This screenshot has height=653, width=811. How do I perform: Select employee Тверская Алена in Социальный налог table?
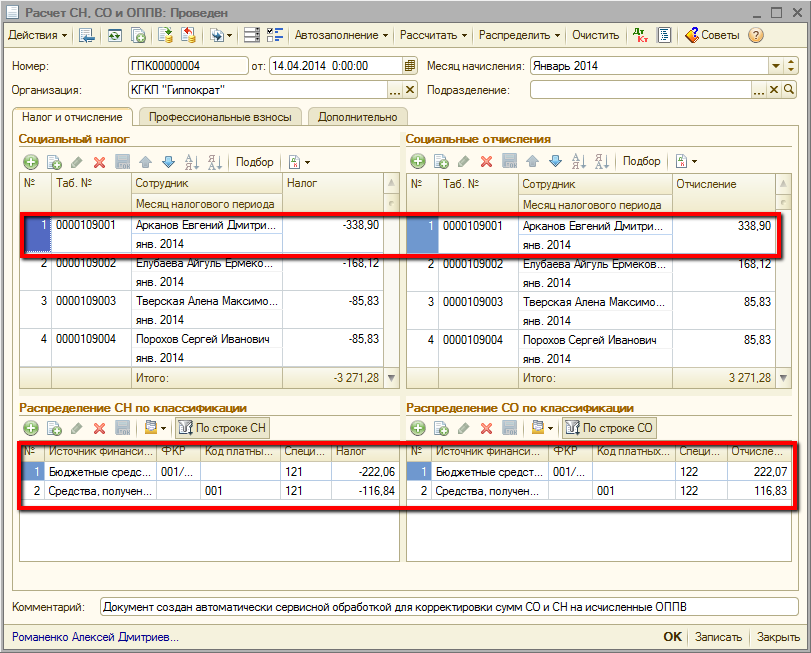(203, 302)
